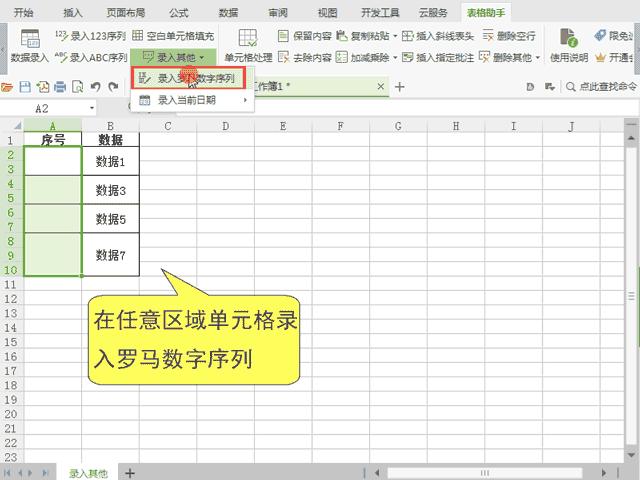This screenshot has width=640, height=480.
Task: Click row 11 header
Action: pyautogui.click(x=11, y=284)
